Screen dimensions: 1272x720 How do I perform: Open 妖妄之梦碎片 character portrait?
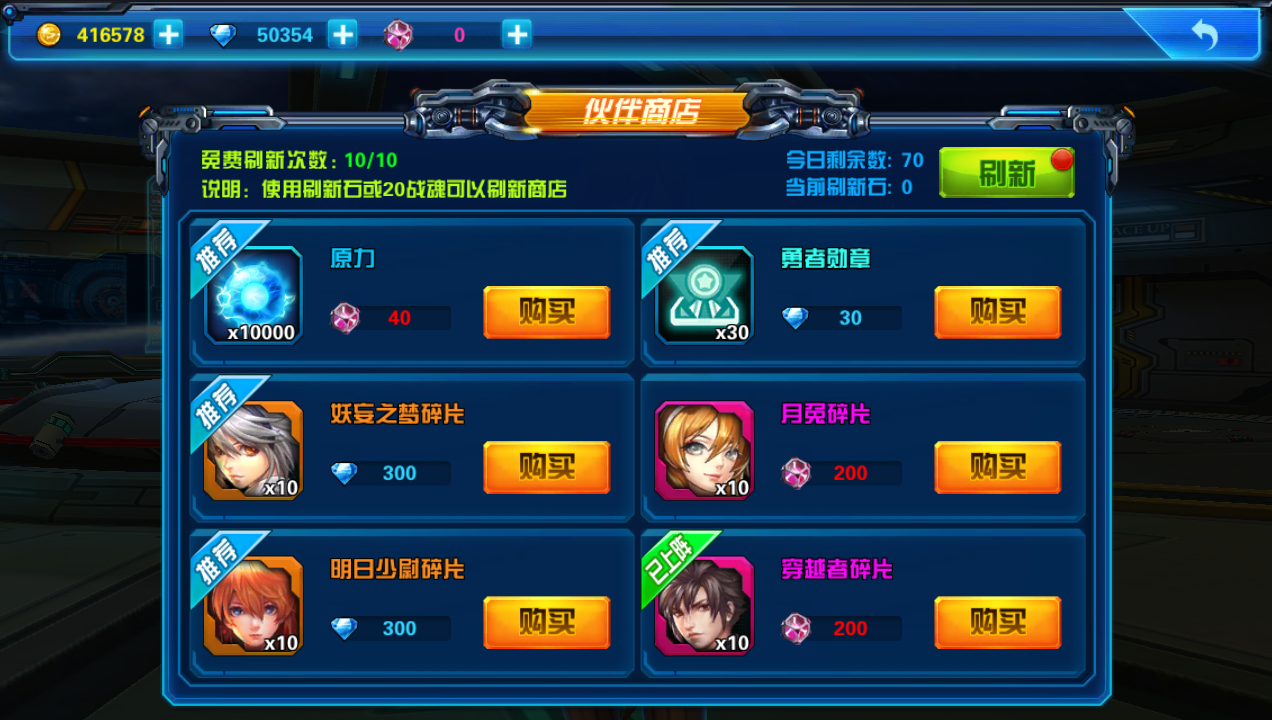(254, 451)
